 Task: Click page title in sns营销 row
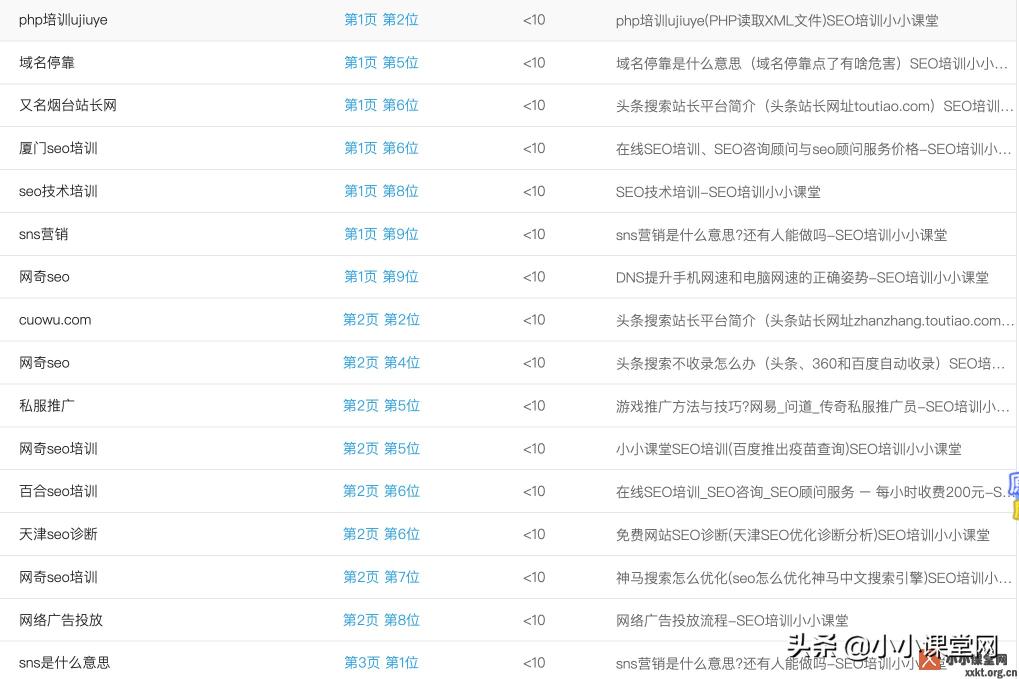(x=781, y=235)
